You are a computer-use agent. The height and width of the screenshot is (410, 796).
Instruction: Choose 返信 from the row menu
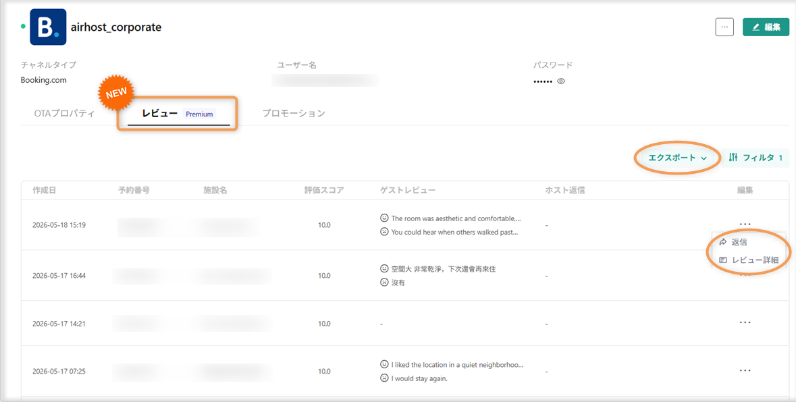point(734,243)
